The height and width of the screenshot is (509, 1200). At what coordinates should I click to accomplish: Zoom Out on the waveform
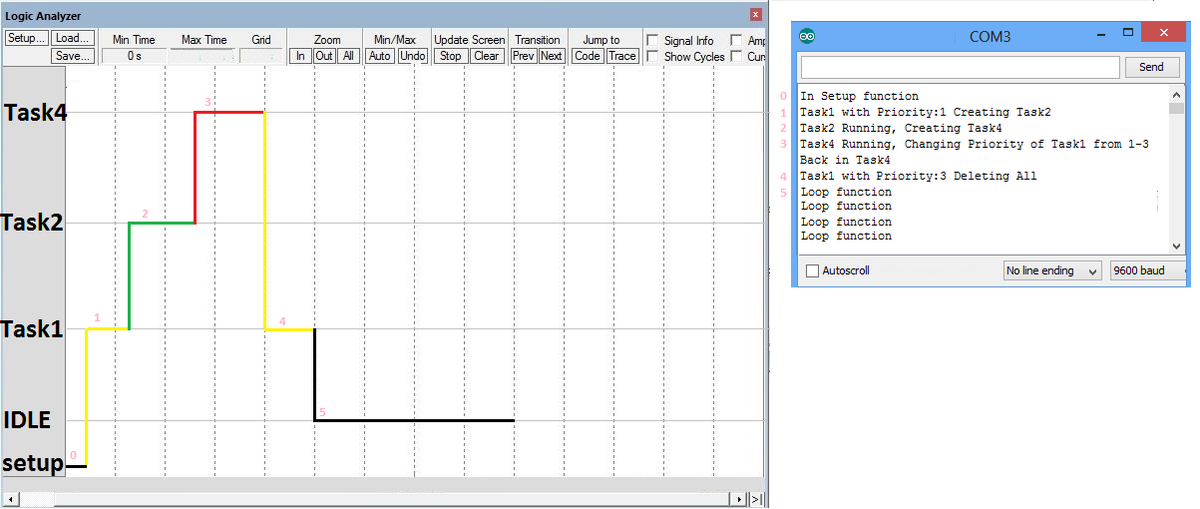[x=324, y=56]
